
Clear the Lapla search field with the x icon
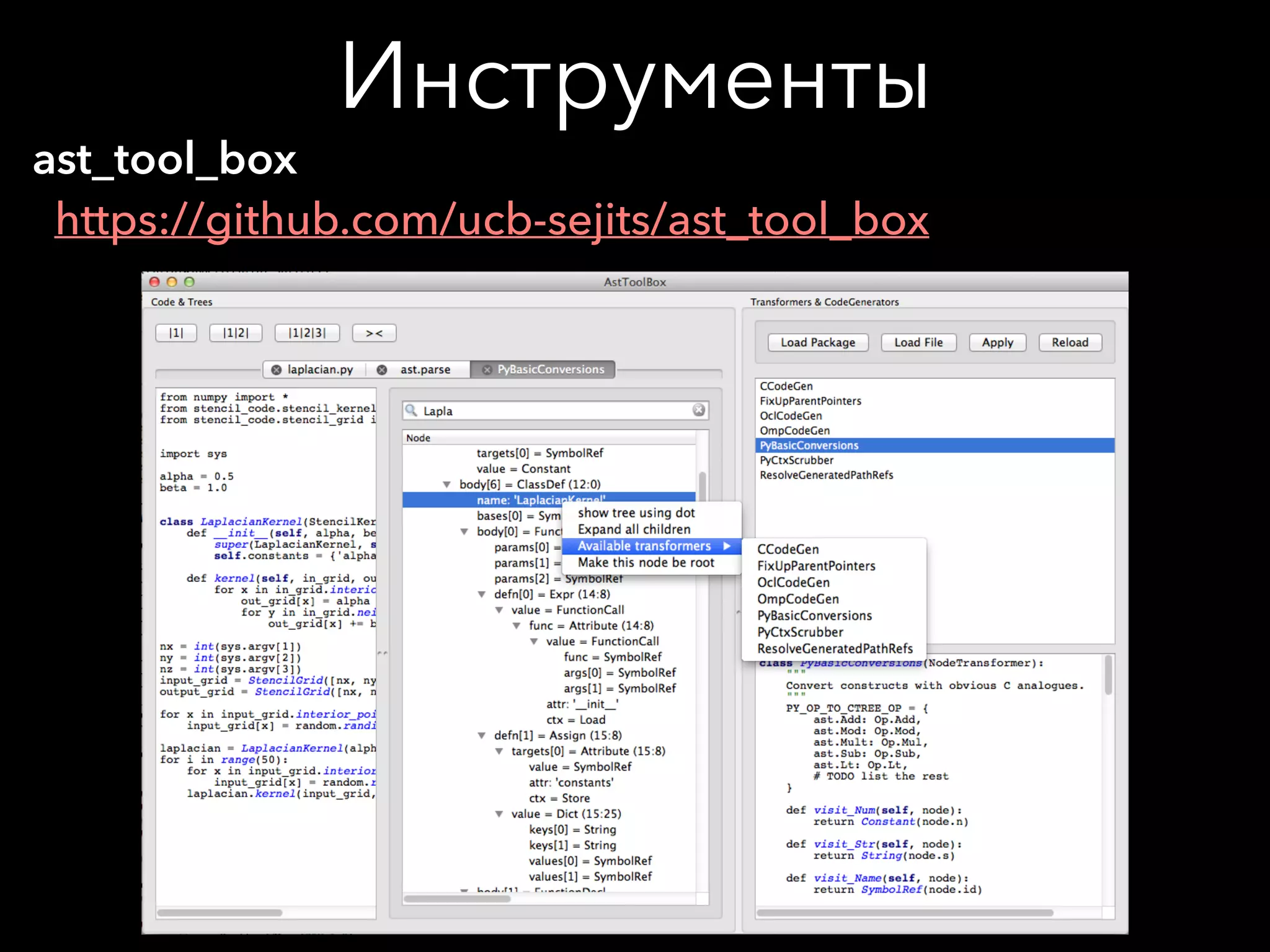pyautogui.click(x=699, y=410)
